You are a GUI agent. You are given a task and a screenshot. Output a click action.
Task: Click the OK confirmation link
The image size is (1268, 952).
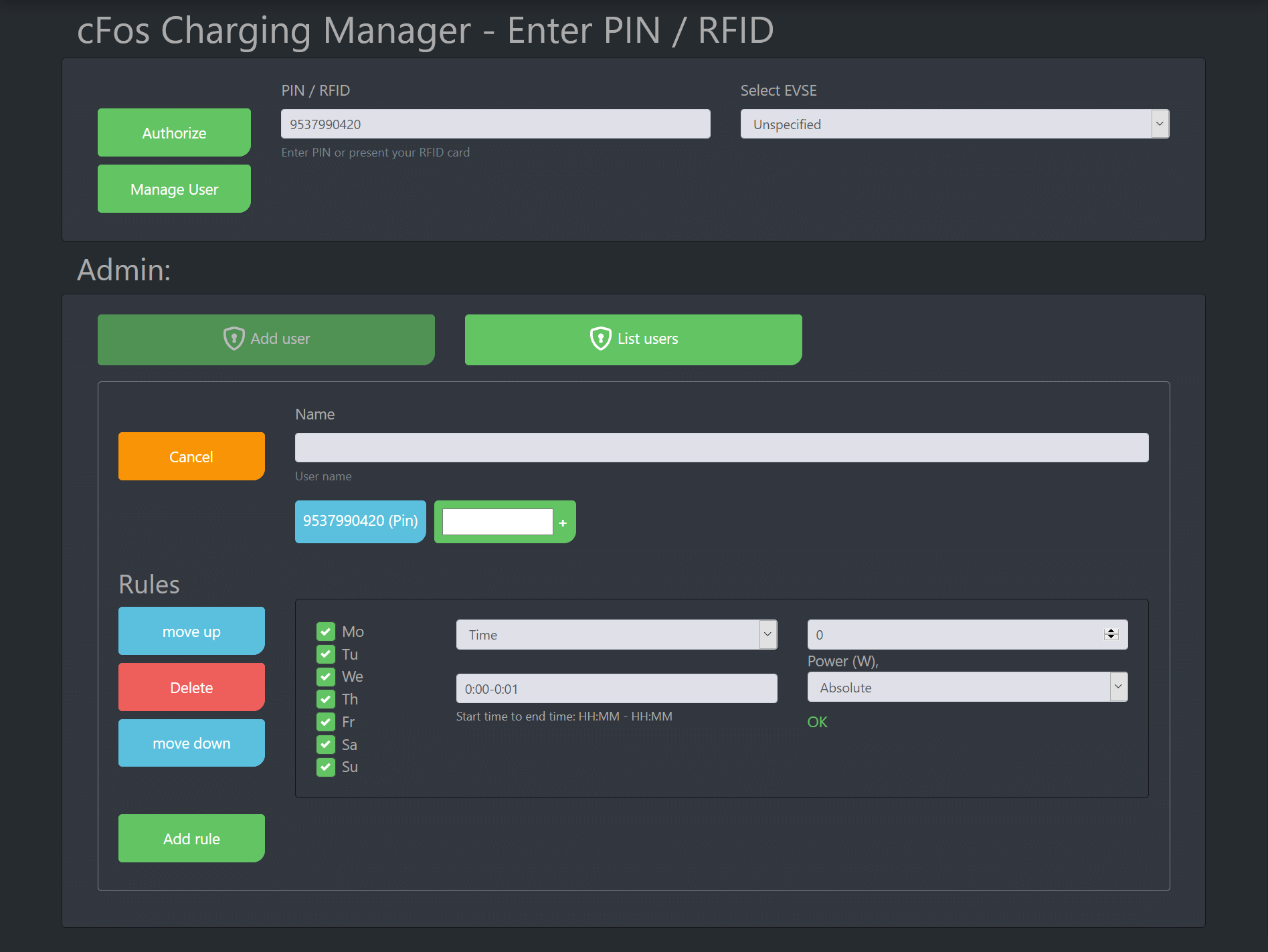pyautogui.click(x=817, y=722)
